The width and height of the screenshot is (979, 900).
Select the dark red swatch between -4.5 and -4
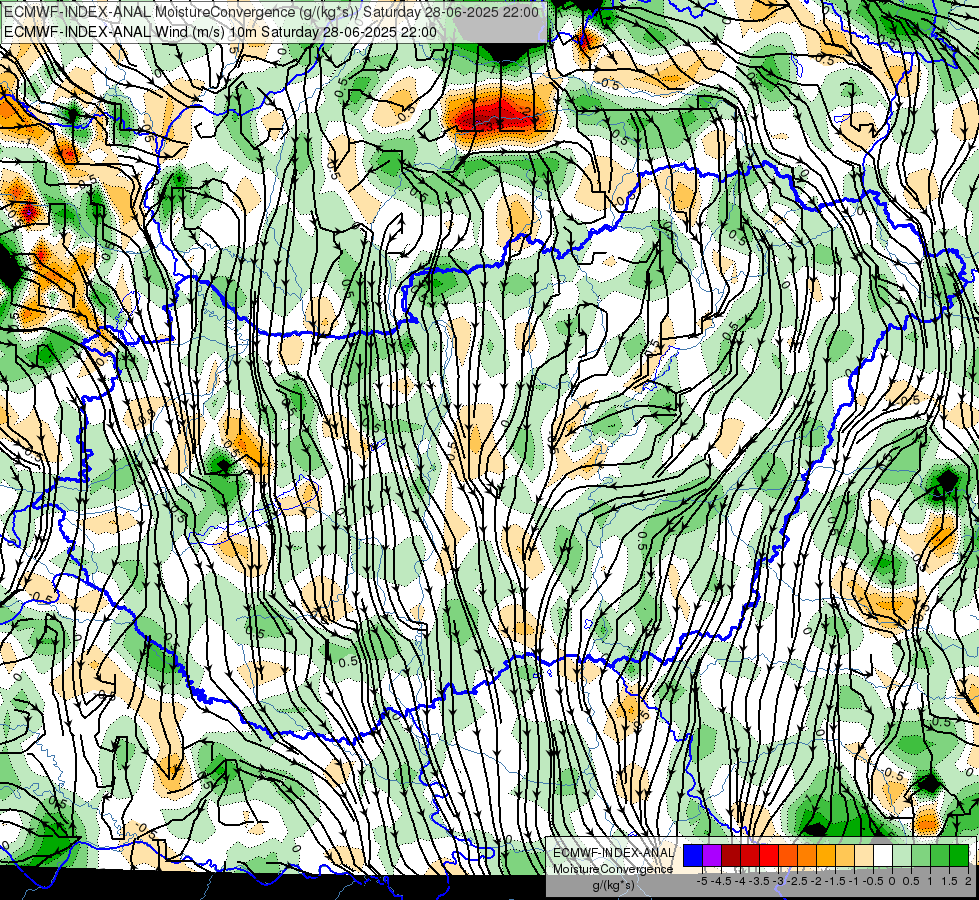pos(731,855)
